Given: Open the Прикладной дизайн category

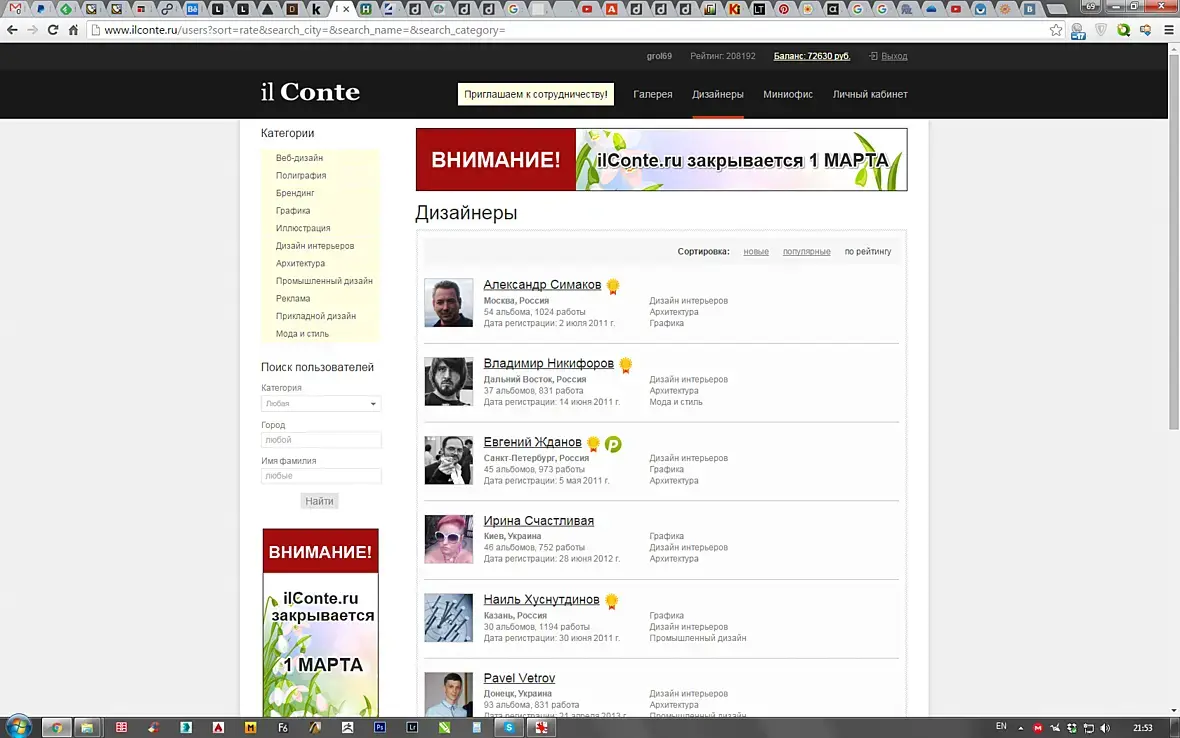Looking at the screenshot, I should [x=315, y=316].
